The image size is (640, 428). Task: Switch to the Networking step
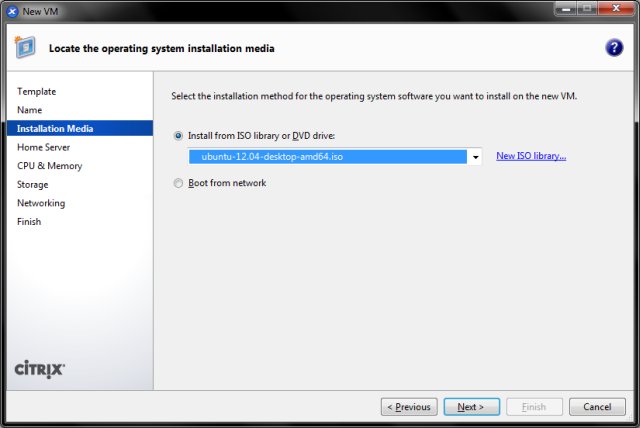coord(41,203)
